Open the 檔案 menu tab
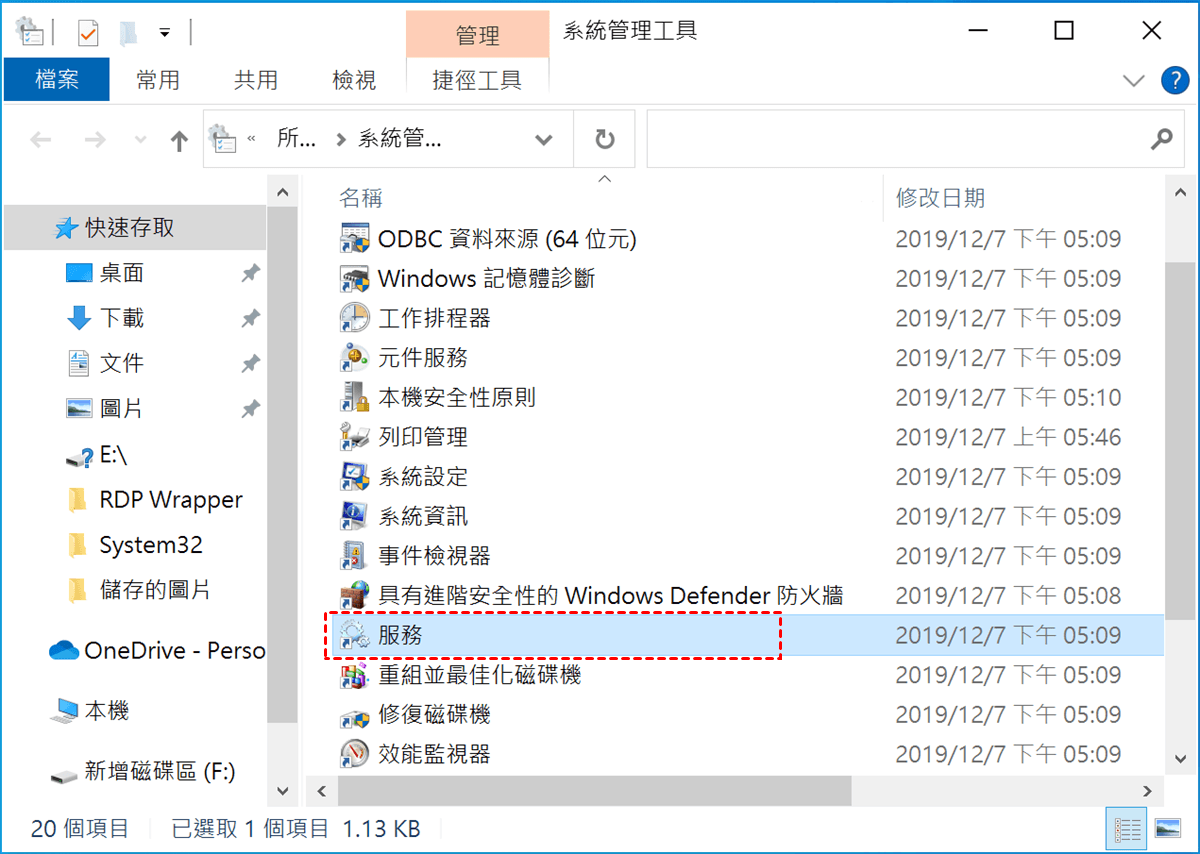Image resolution: width=1200 pixels, height=854 pixels. [x=57, y=80]
